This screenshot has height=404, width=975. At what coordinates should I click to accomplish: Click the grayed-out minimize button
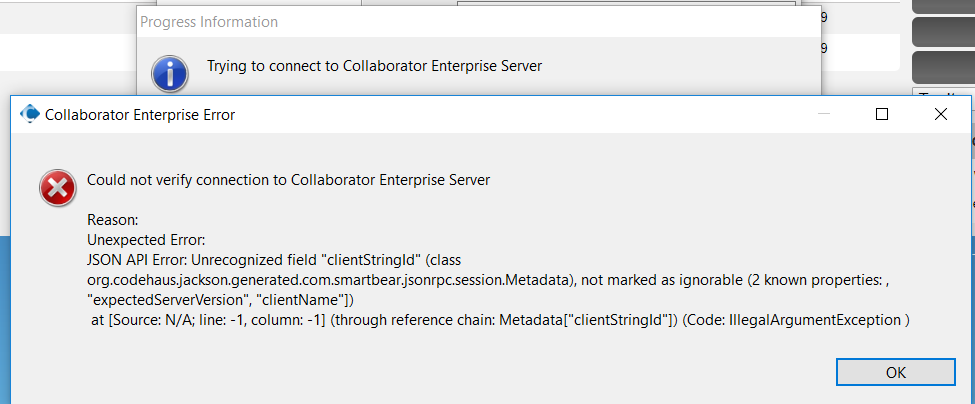823,114
